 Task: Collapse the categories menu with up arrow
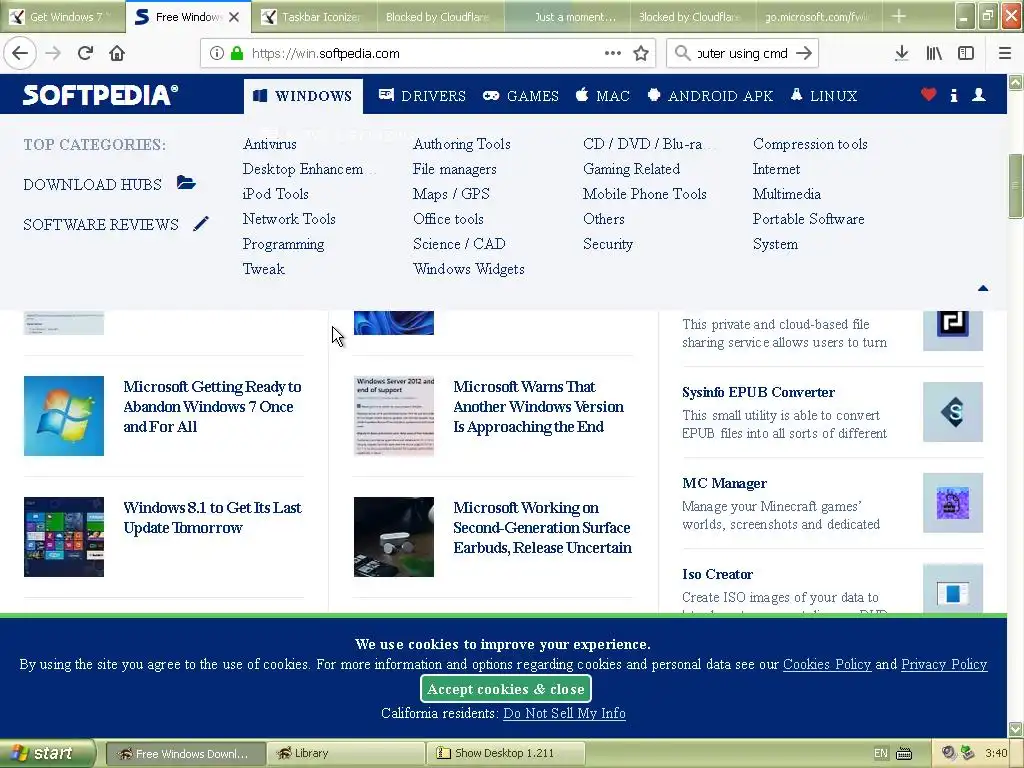point(983,288)
